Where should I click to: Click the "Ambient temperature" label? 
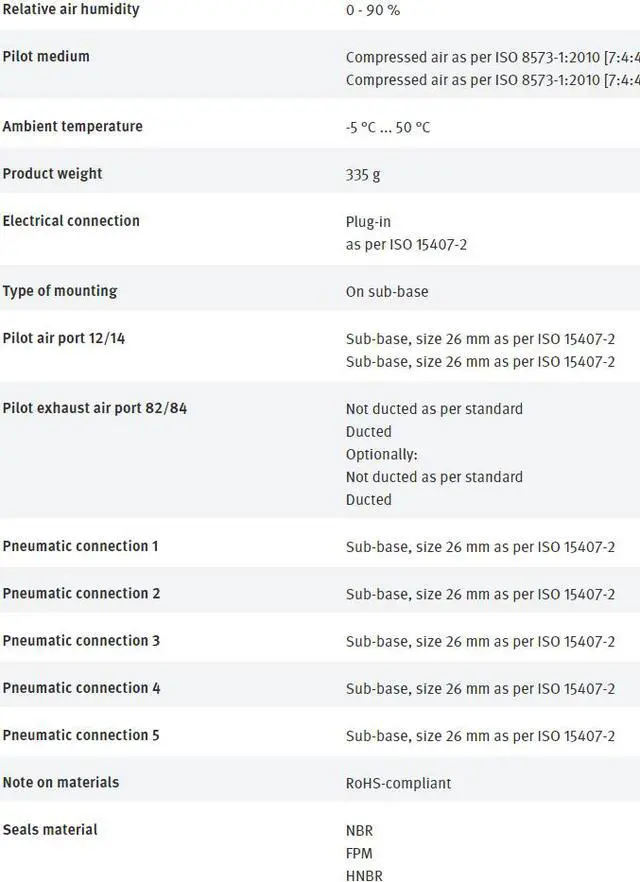[x=72, y=127]
